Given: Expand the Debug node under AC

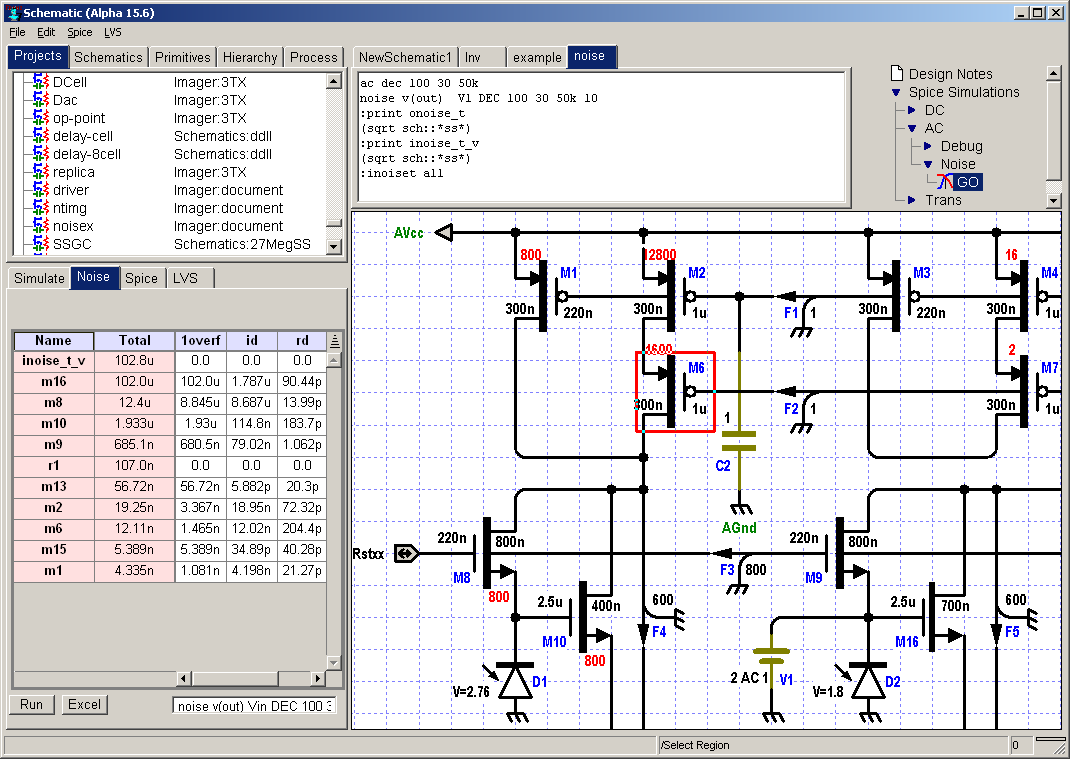Looking at the screenshot, I should 928,146.
